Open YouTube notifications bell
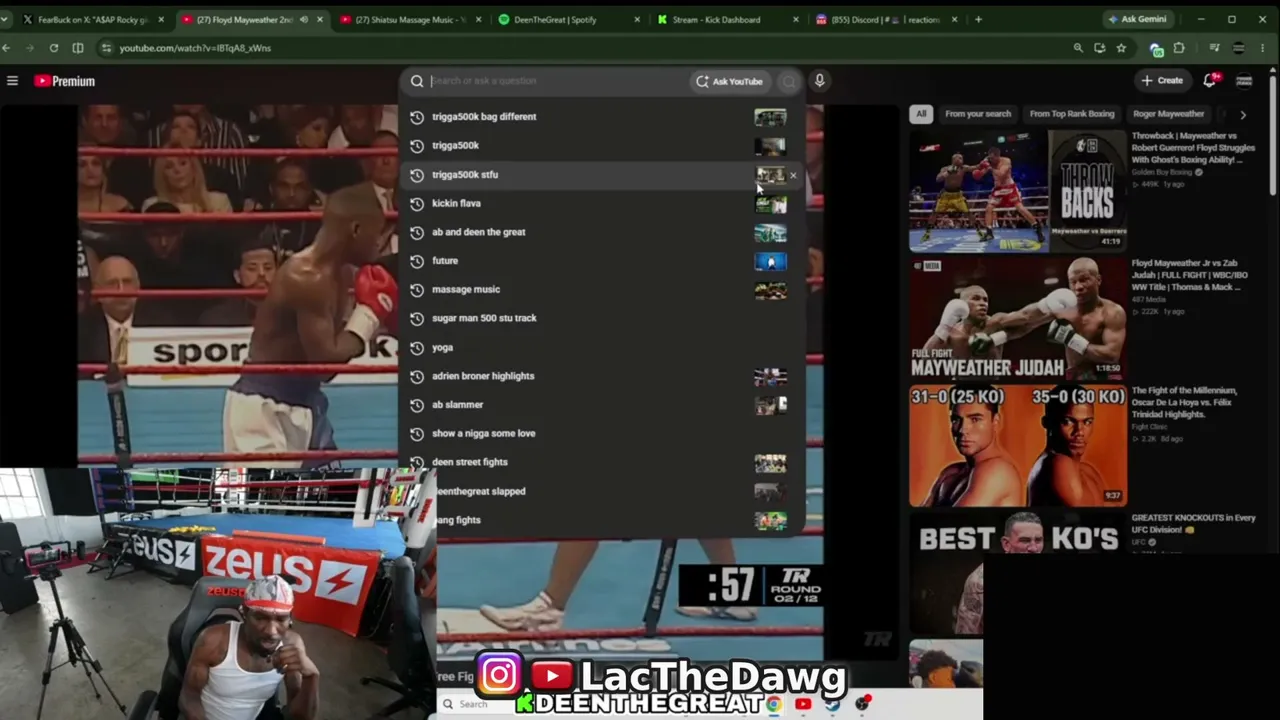This screenshot has height=720, width=1280. click(1210, 80)
